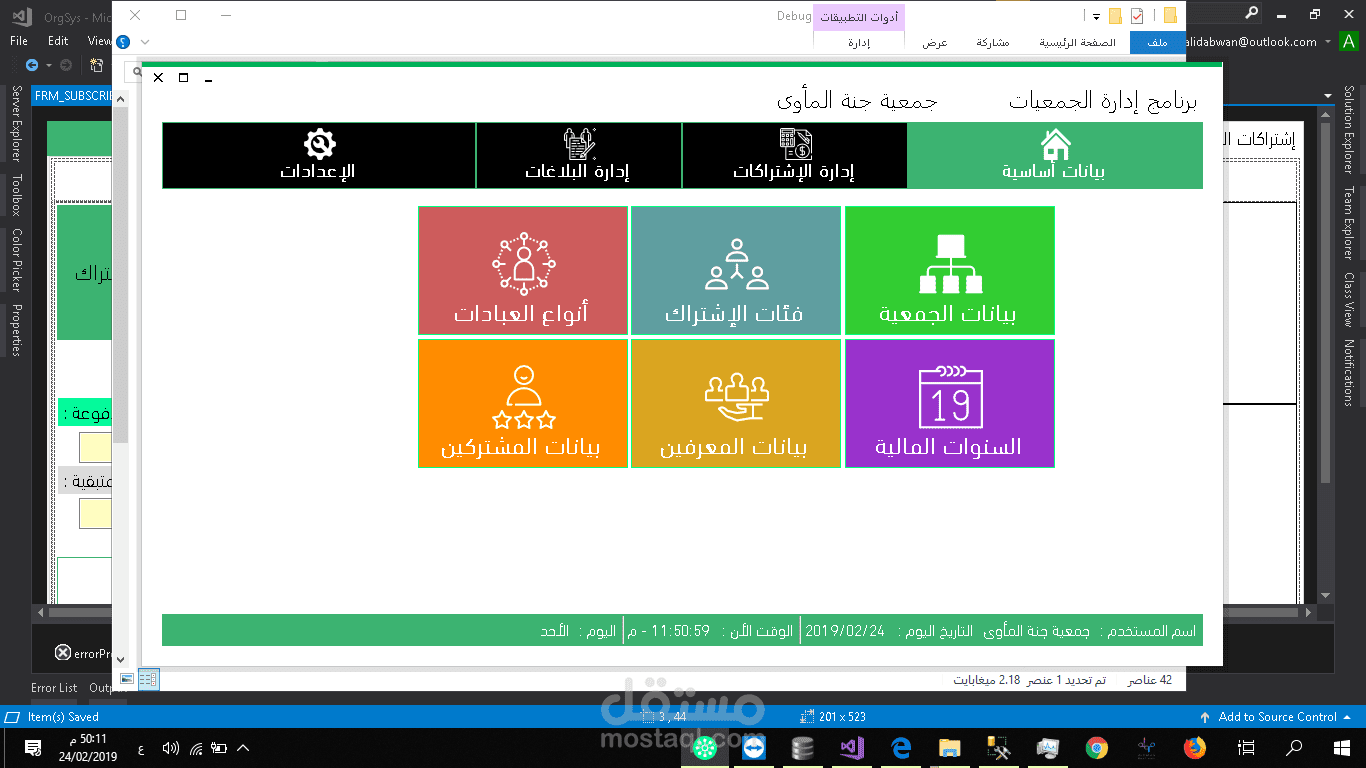Open the فئات الإشتراك people group tile

[x=736, y=270]
